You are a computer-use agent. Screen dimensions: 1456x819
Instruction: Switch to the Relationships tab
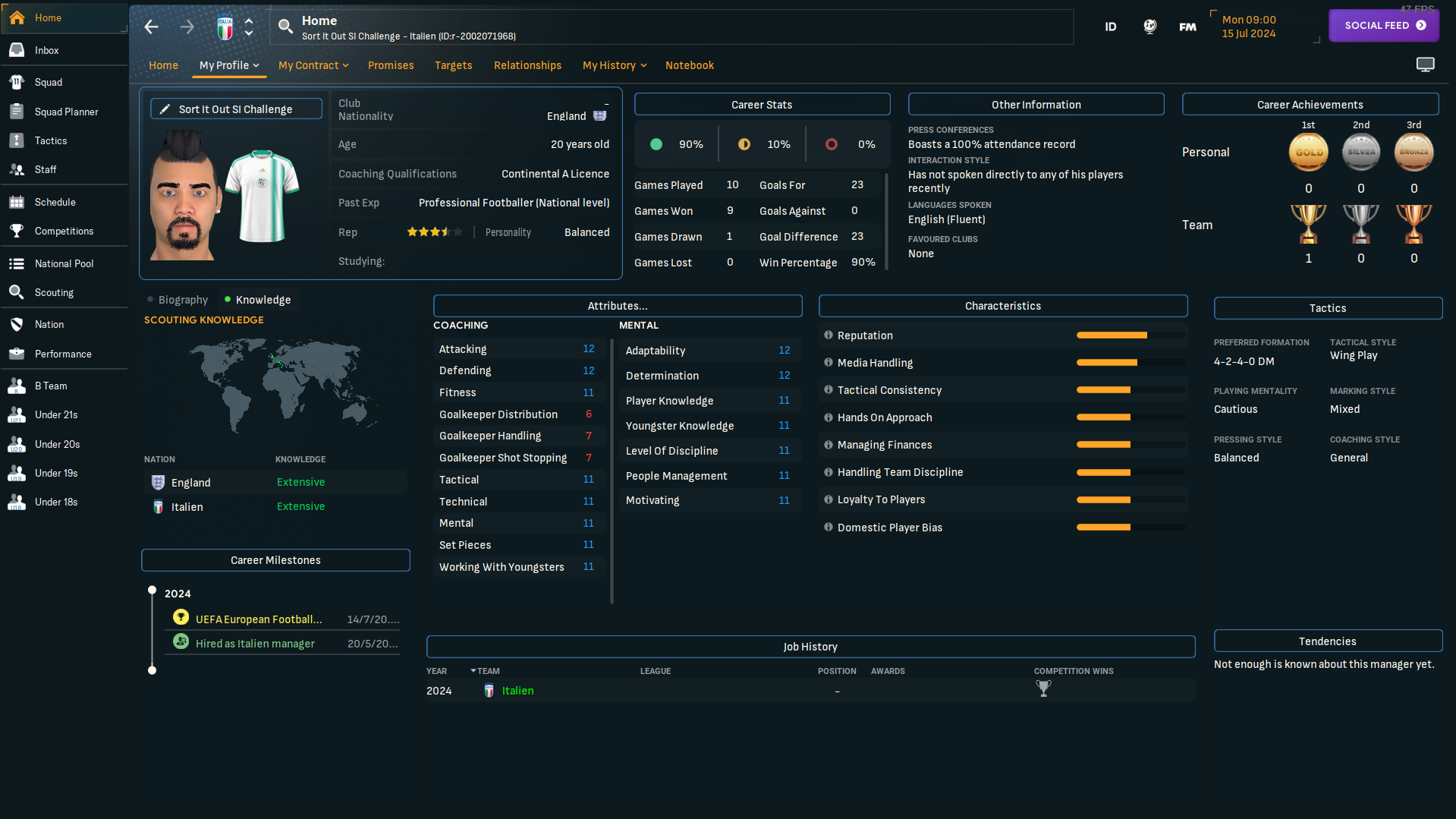pyautogui.click(x=527, y=65)
